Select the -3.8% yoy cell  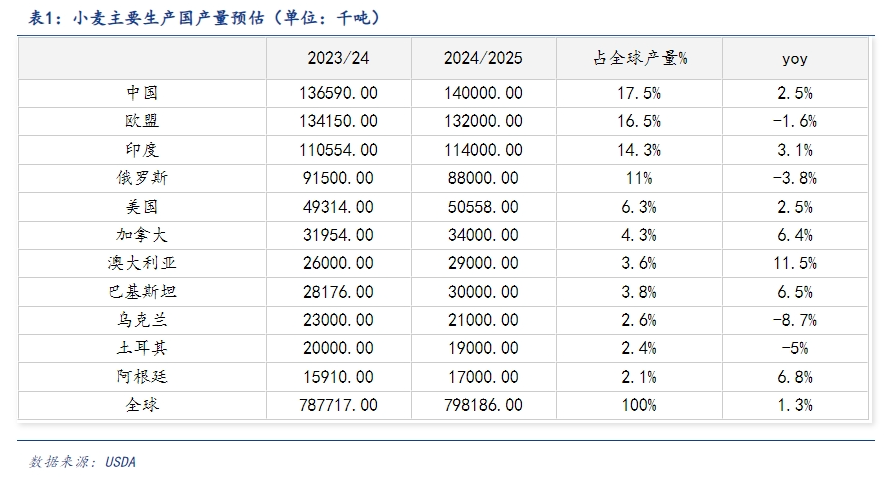click(795, 178)
